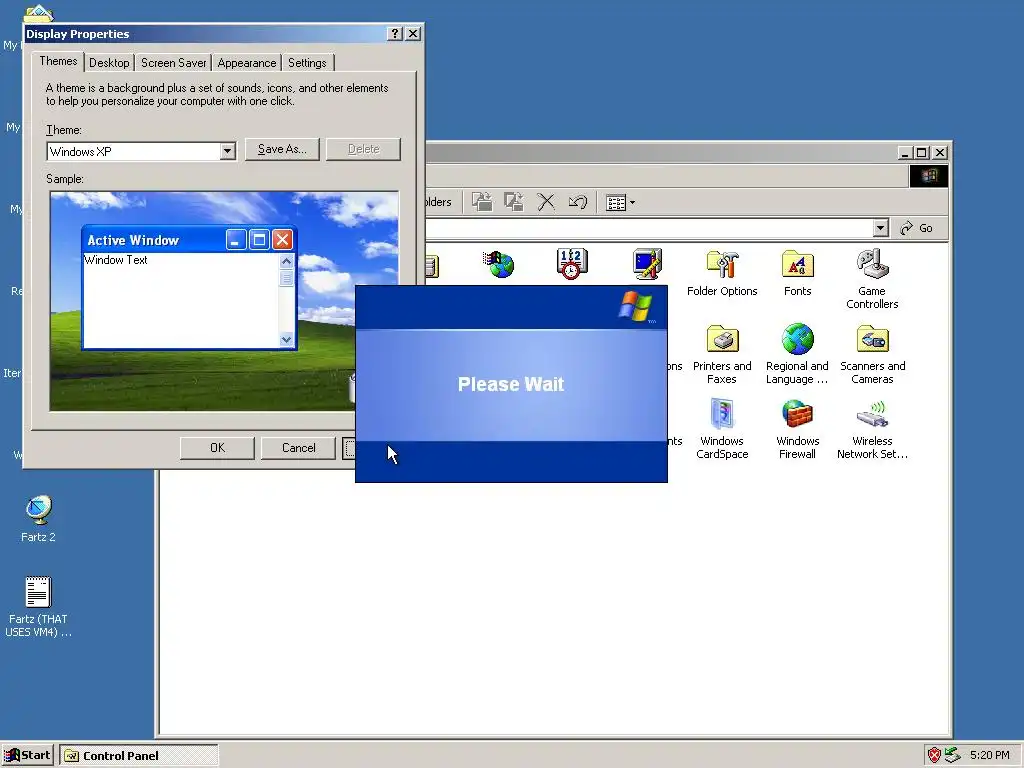This screenshot has width=1024, height=768.
Task: Open Printers and Faxes icon
Action: click(722, 354)
